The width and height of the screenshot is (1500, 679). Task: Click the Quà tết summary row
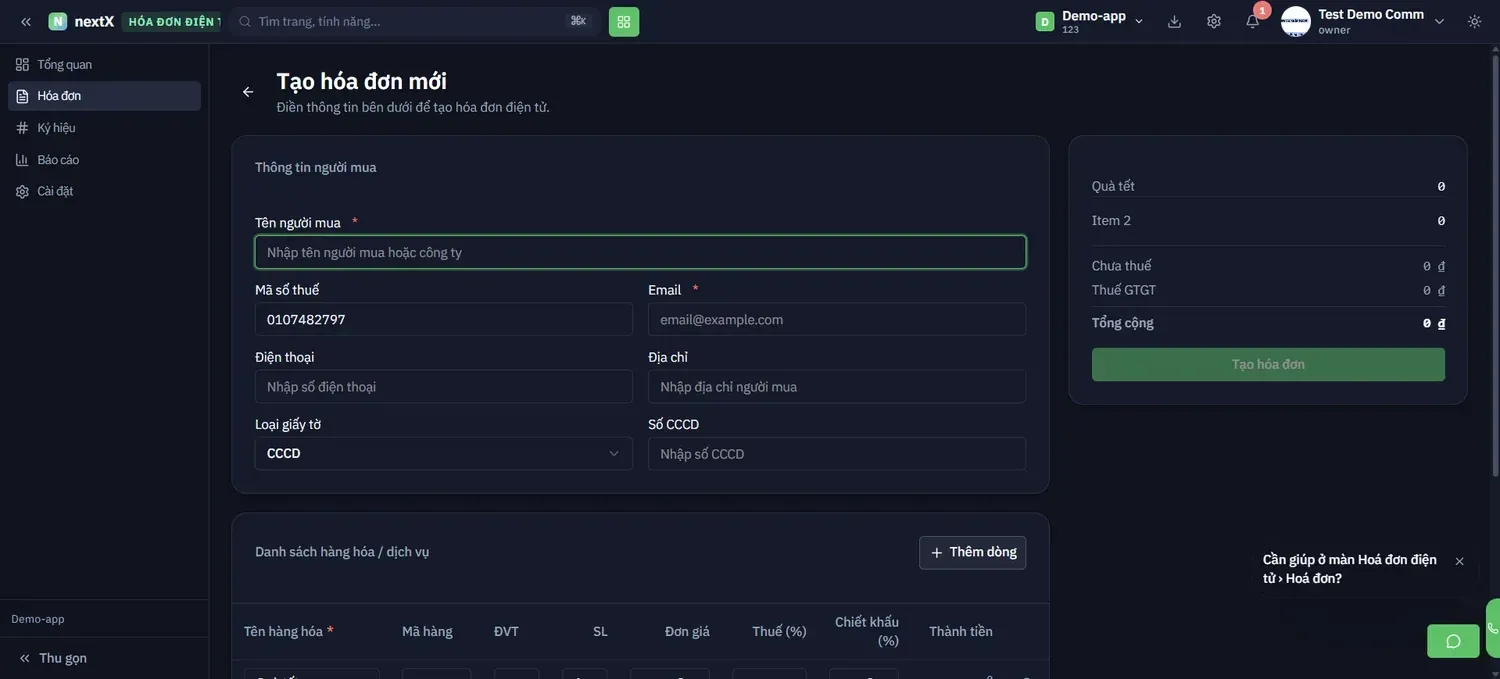(1268, 186)
